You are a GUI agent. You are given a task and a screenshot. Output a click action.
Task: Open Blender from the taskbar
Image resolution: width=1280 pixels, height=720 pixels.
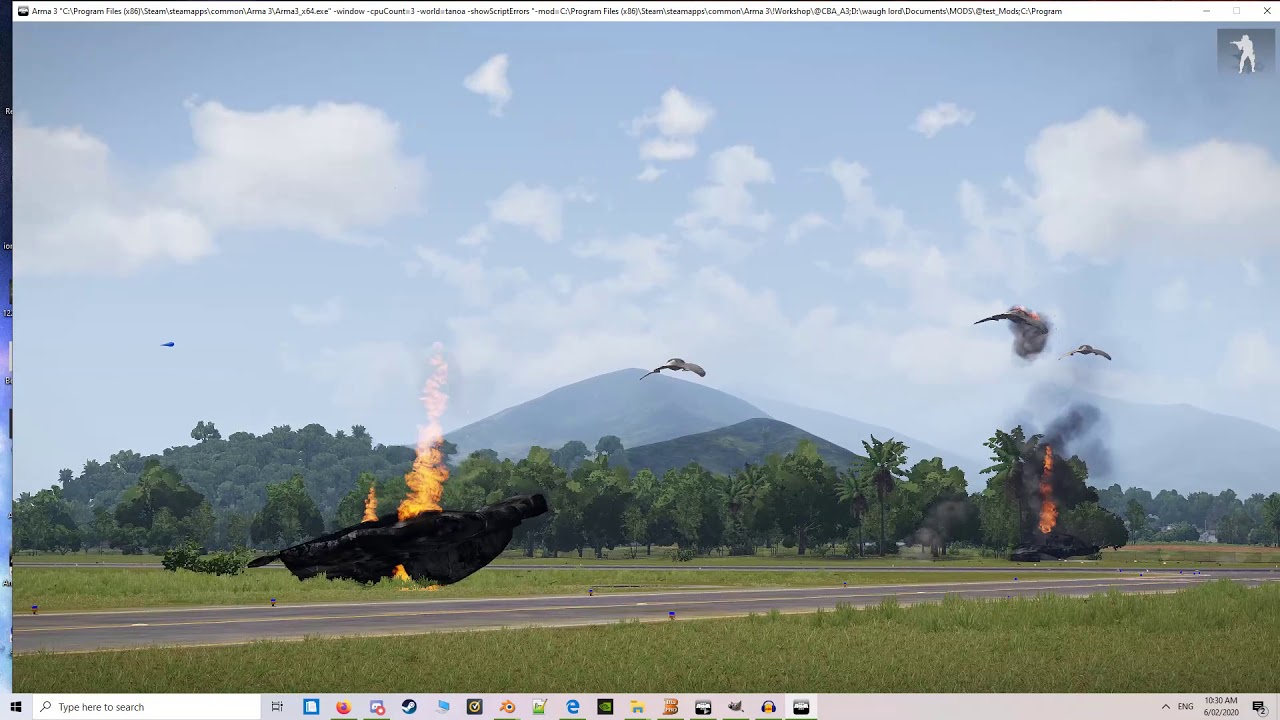tap(507, 707)
